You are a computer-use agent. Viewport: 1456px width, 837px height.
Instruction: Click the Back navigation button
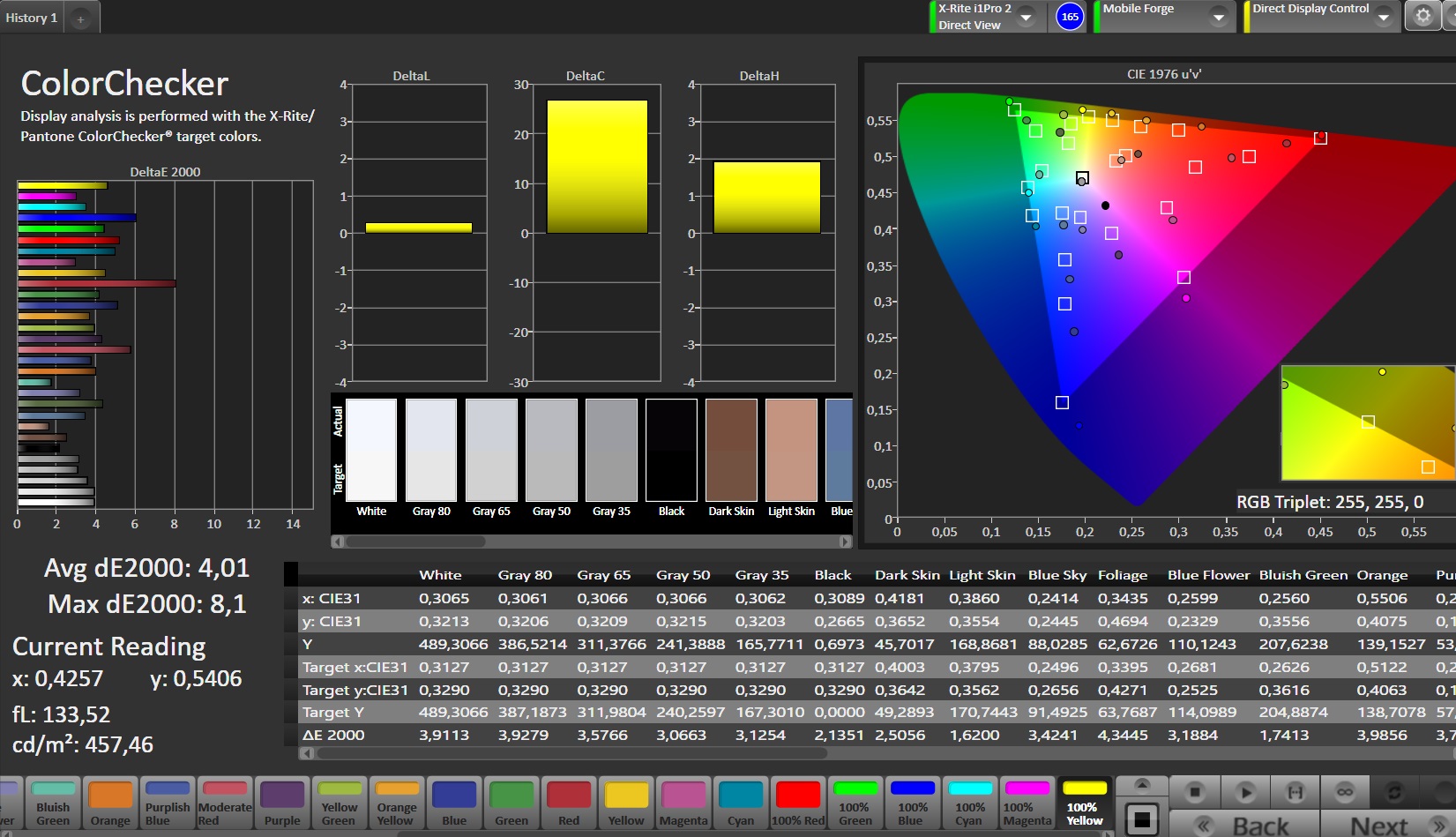pos(1245,826)
